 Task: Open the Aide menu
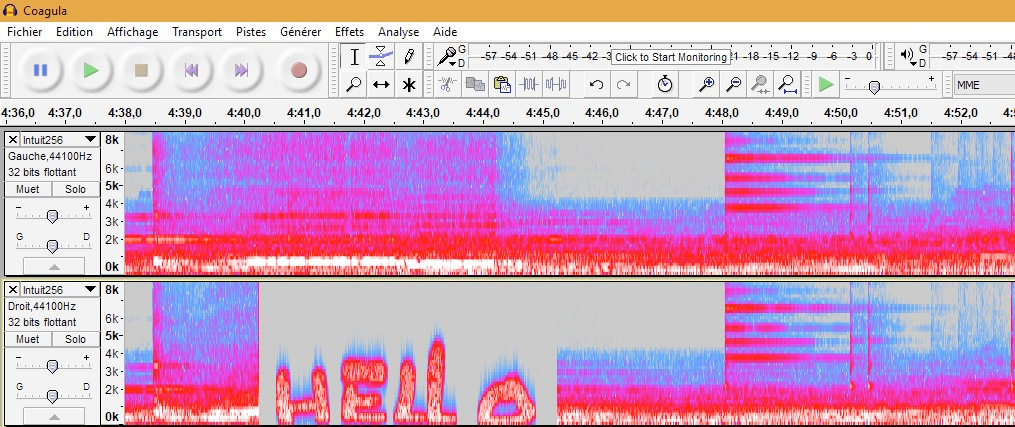pos(445,32)
